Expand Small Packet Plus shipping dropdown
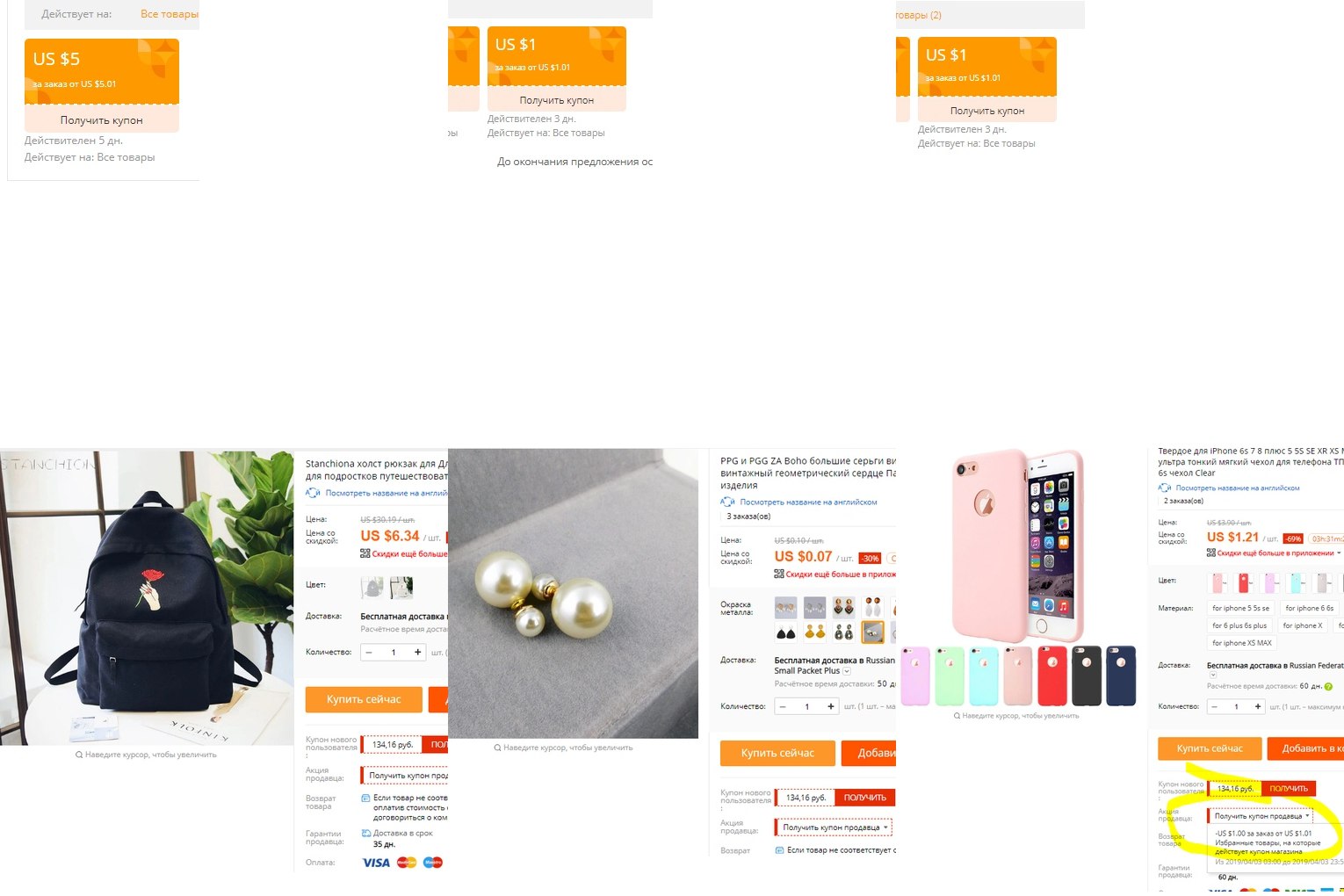 coord(847,671)
